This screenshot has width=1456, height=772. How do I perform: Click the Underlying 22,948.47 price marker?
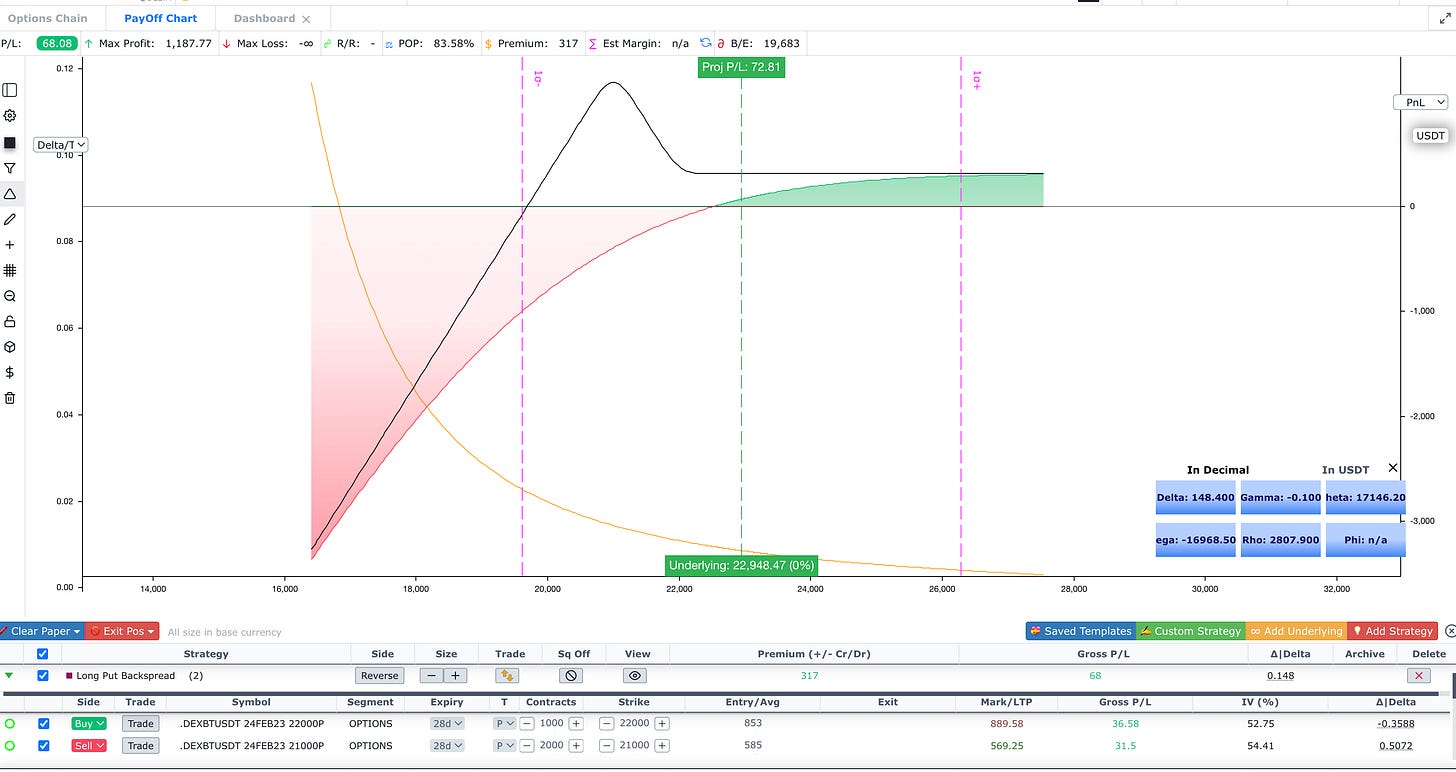pos(742,565)
